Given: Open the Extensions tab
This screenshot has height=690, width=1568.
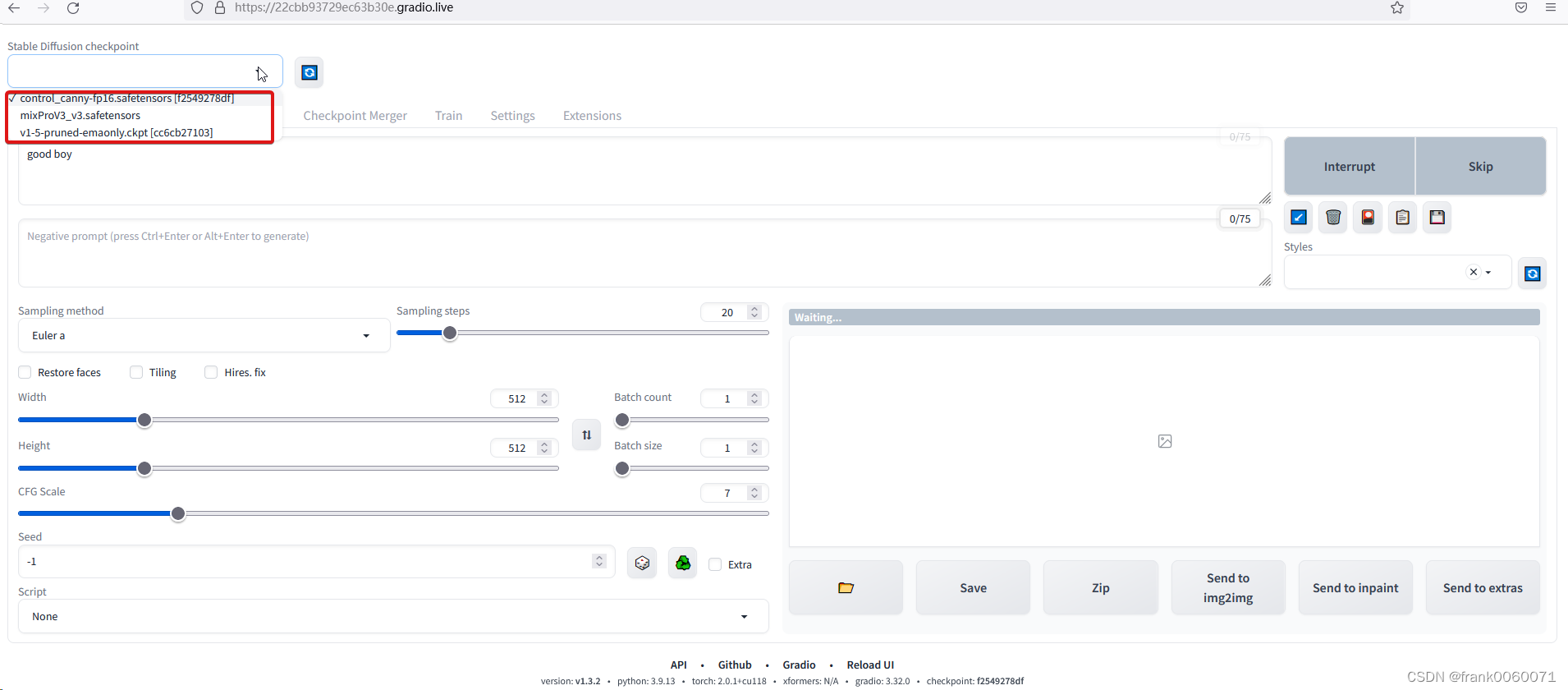Looking at the screenshot, I should click(592, 116).
